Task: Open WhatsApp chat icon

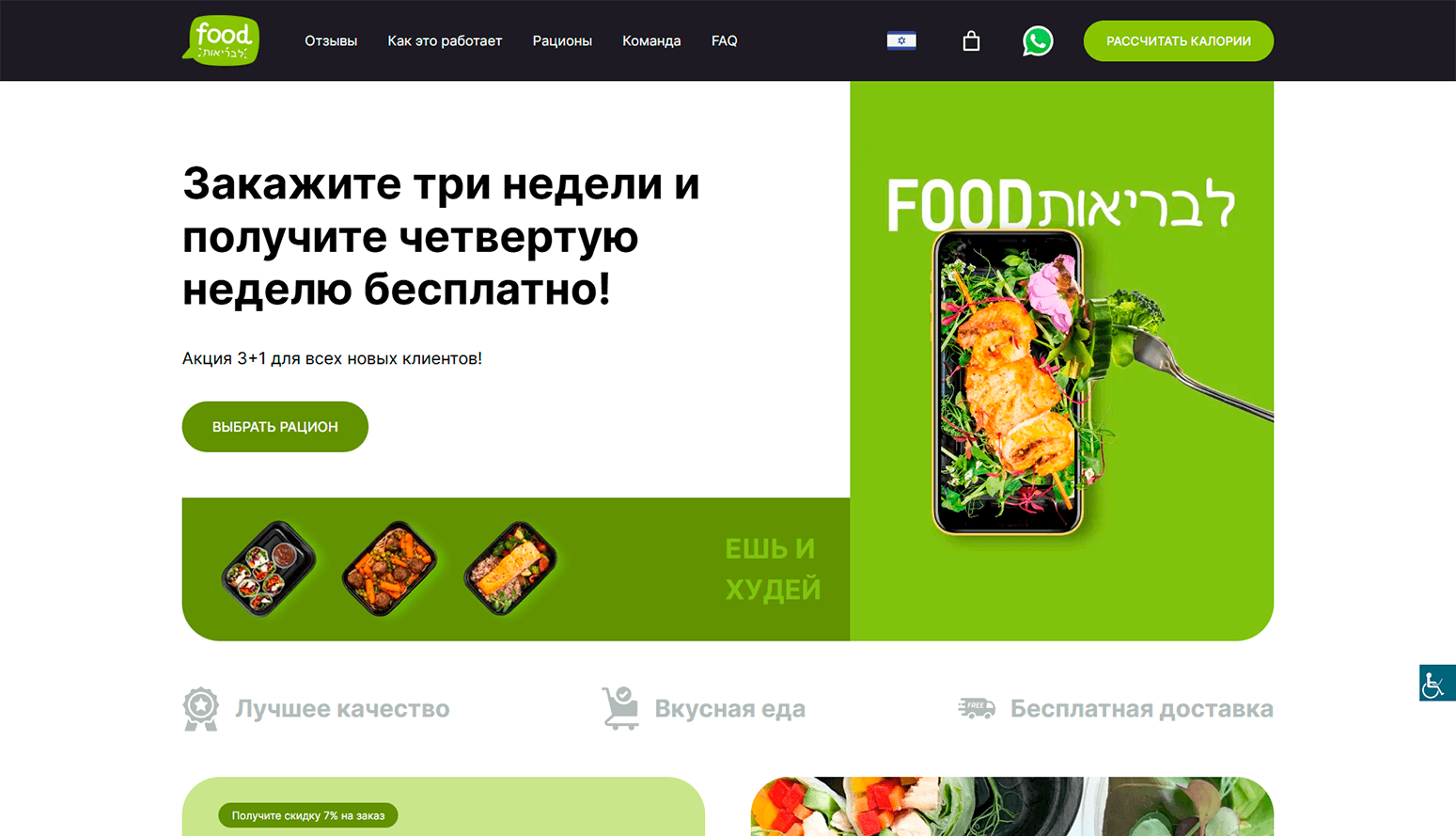Action: (x=1038, y=41)
